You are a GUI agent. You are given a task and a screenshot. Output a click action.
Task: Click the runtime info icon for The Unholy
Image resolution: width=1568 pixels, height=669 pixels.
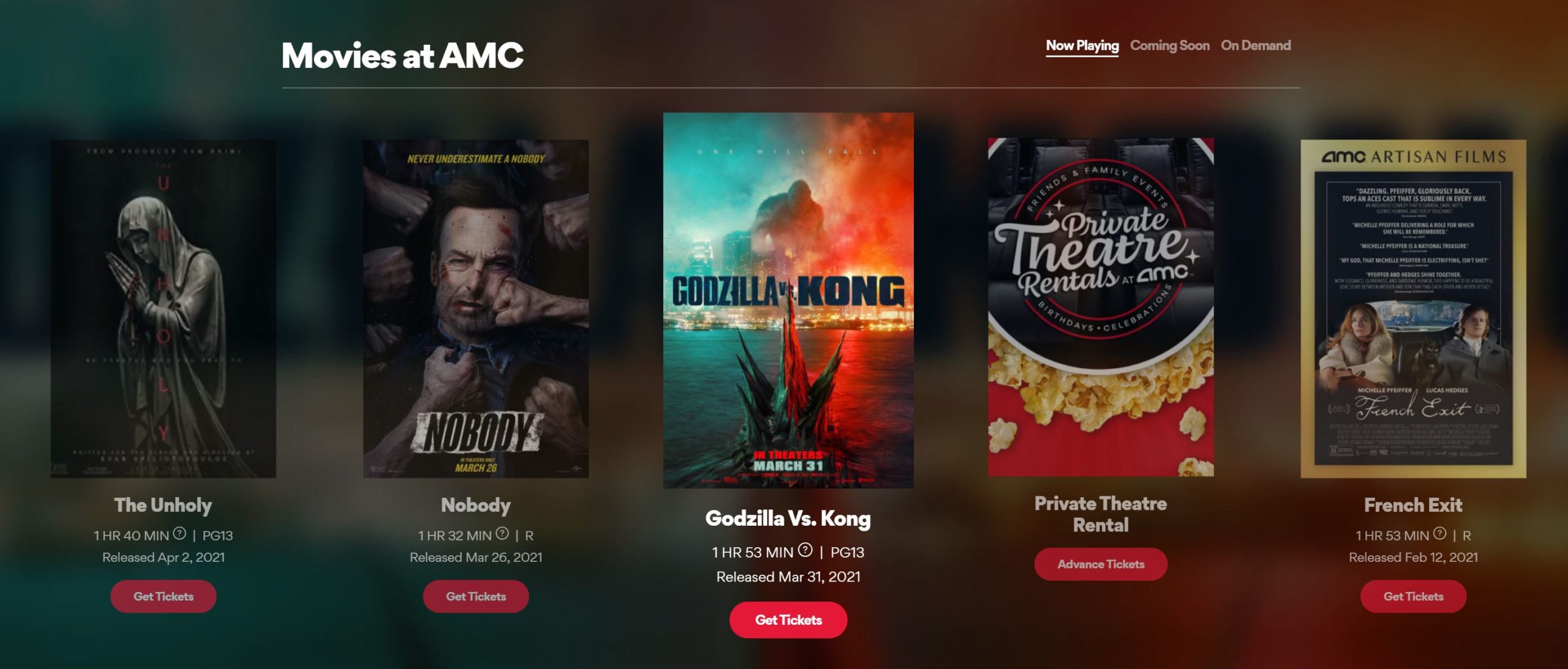pos(179,533)
